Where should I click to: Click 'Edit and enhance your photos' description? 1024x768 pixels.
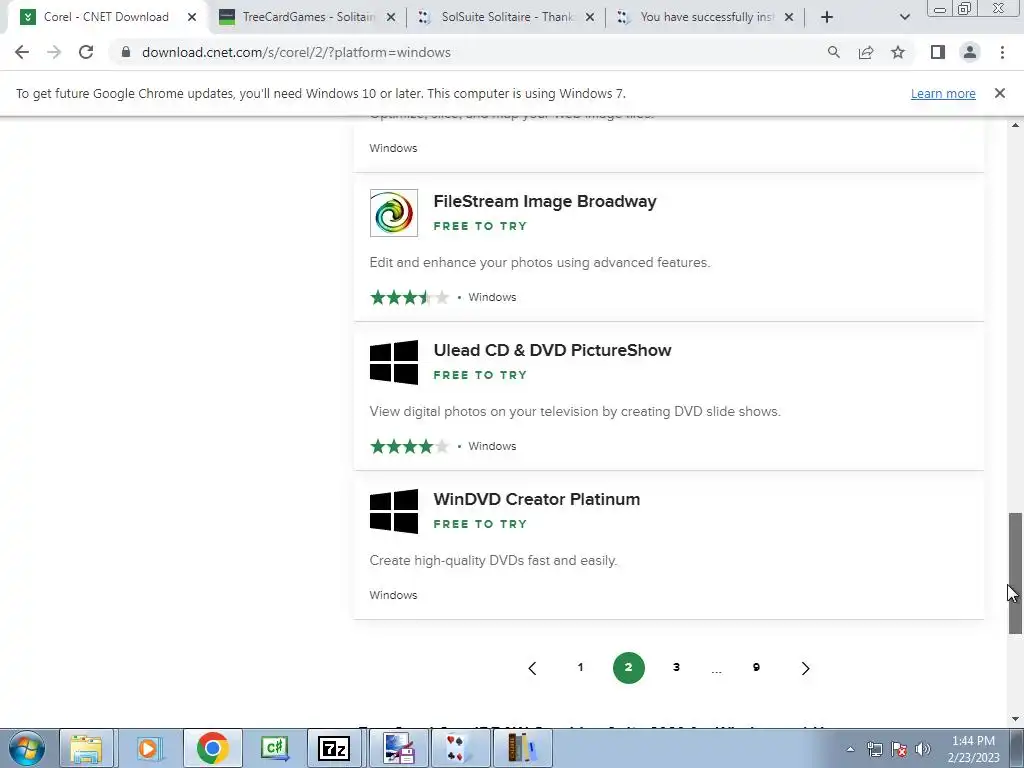pos(539,263)
